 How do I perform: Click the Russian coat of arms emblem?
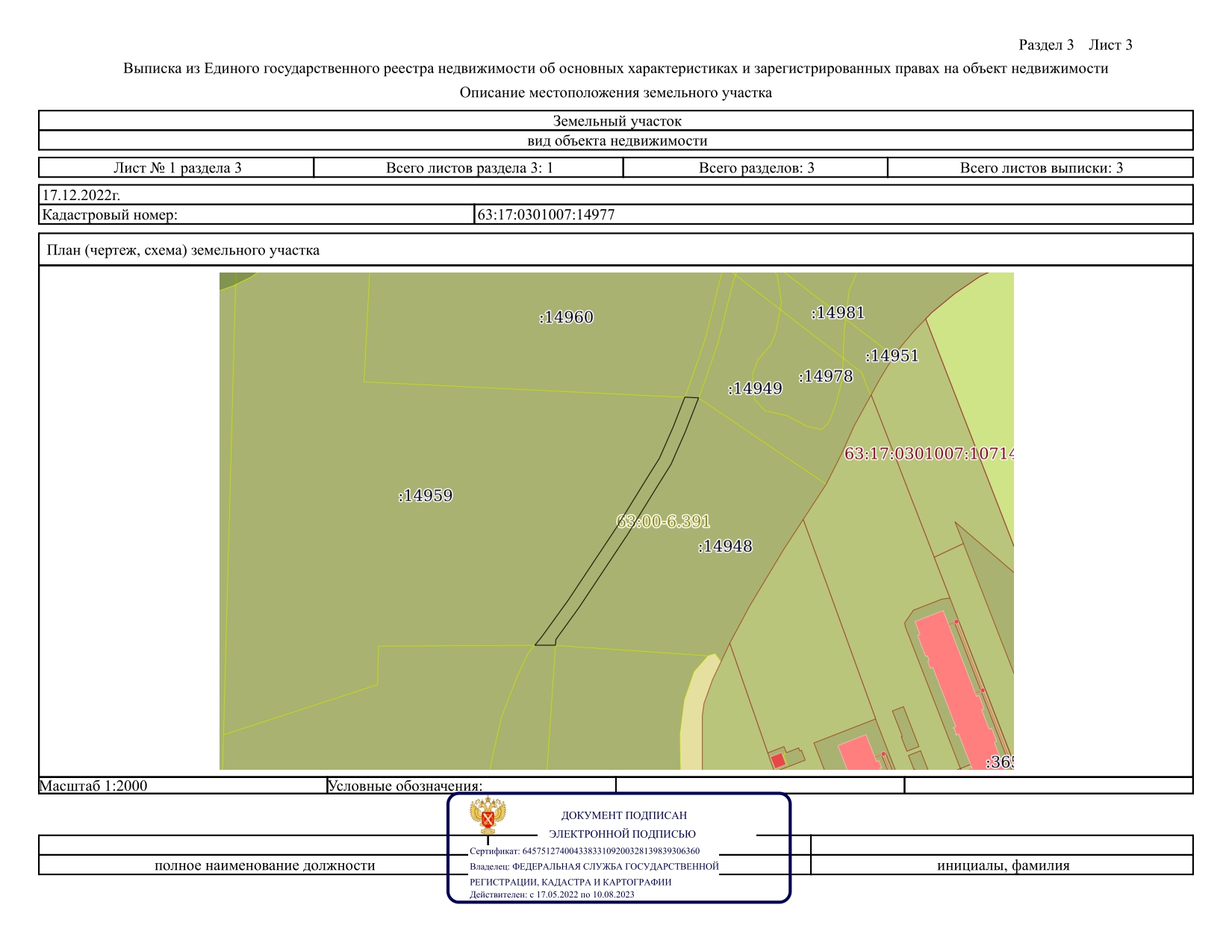pos(488,815)
